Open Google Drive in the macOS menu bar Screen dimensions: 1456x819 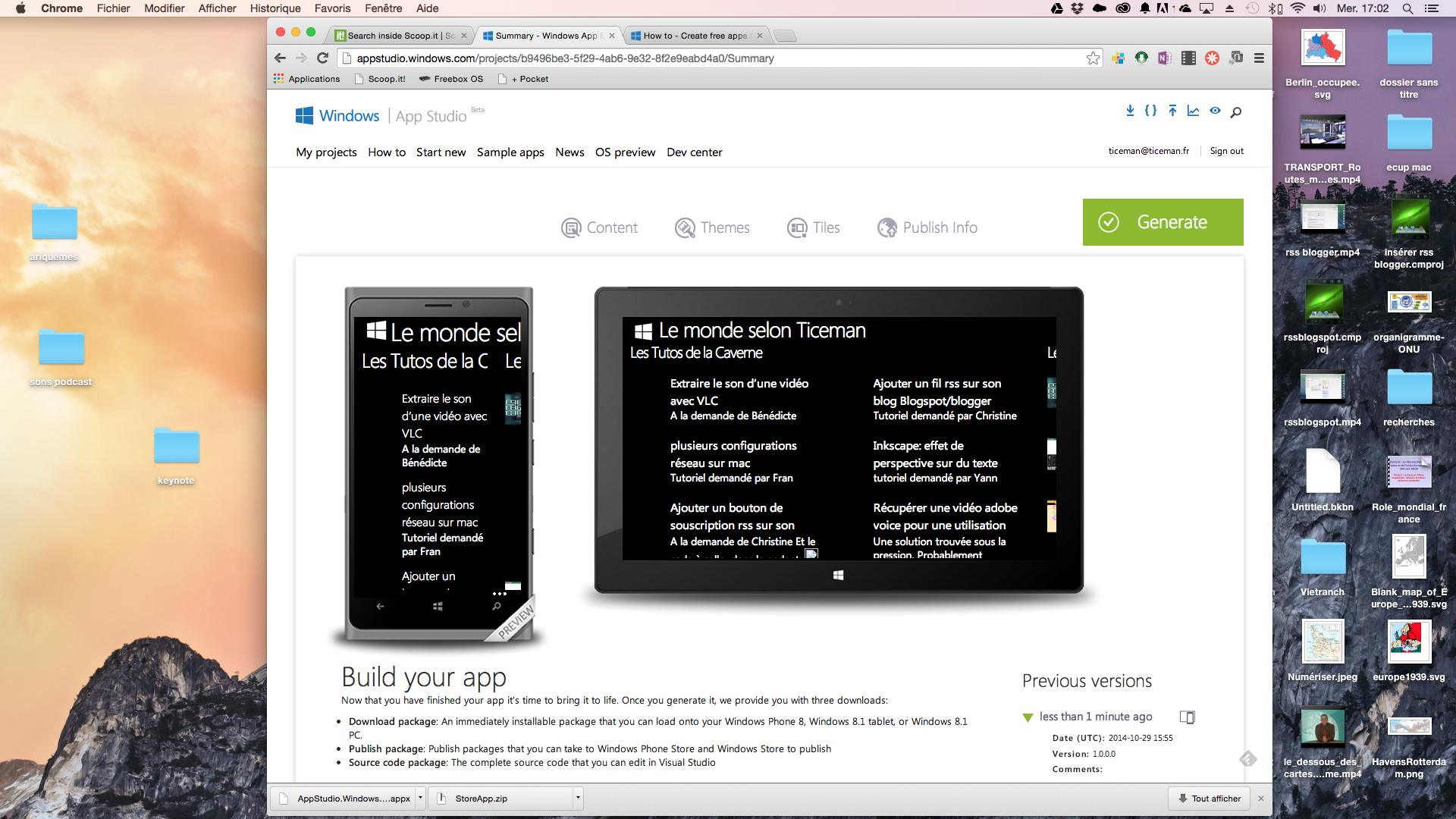point(1056,8)
